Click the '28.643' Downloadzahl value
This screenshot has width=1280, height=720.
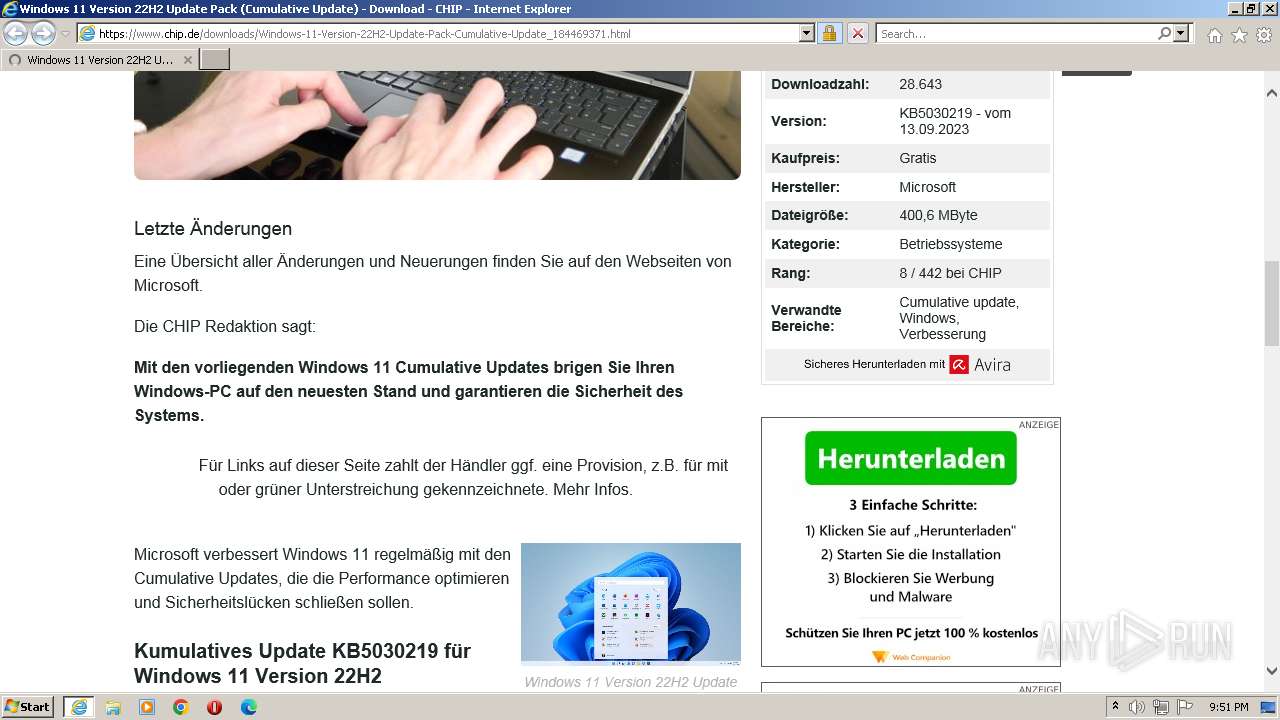click(920, 84)
